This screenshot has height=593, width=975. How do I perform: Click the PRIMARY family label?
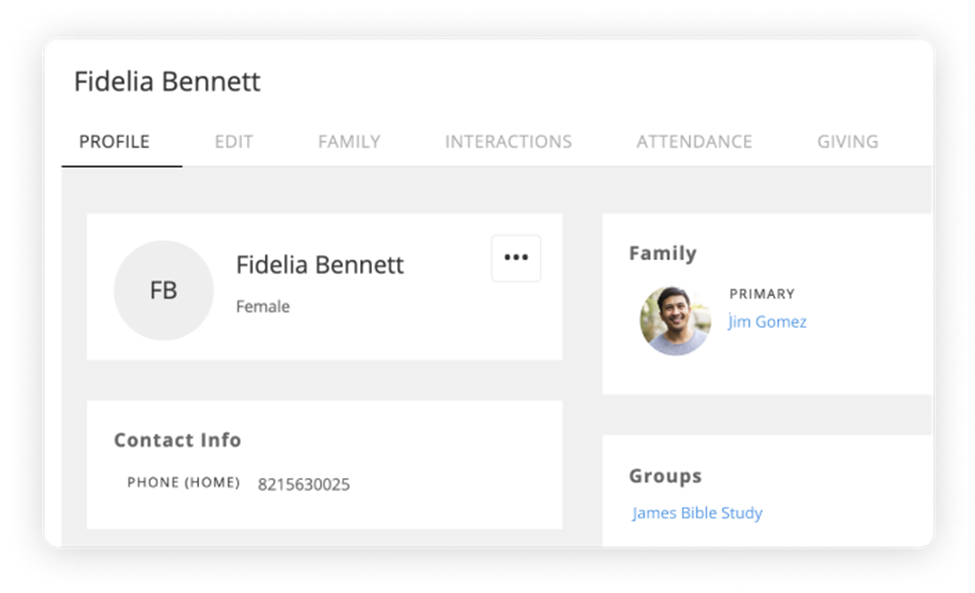pos(763,293)
